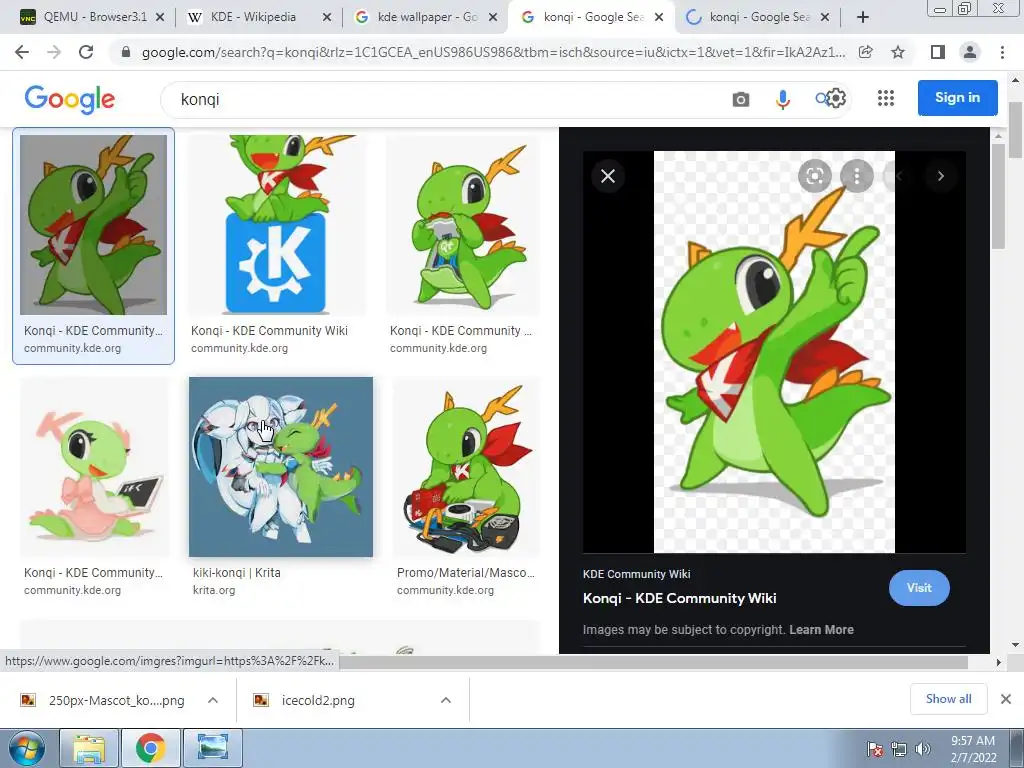Click the large Konqi preview image
The width and height of the screenshot is (1024, 768).
coord(774,351)
